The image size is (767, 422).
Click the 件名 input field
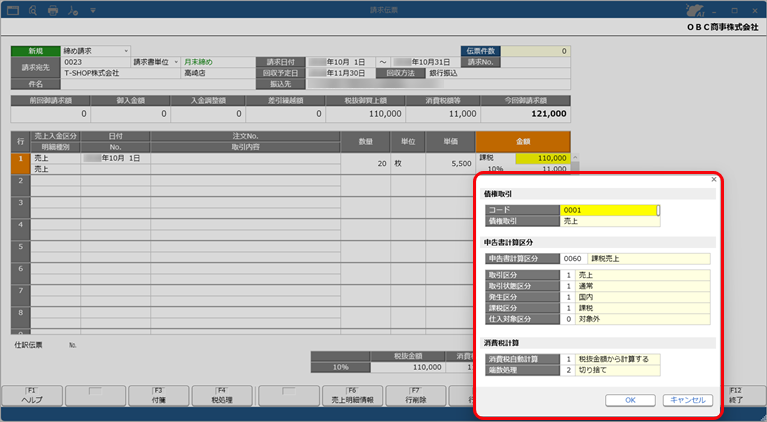pyautogui.click(x=158, y=84)
